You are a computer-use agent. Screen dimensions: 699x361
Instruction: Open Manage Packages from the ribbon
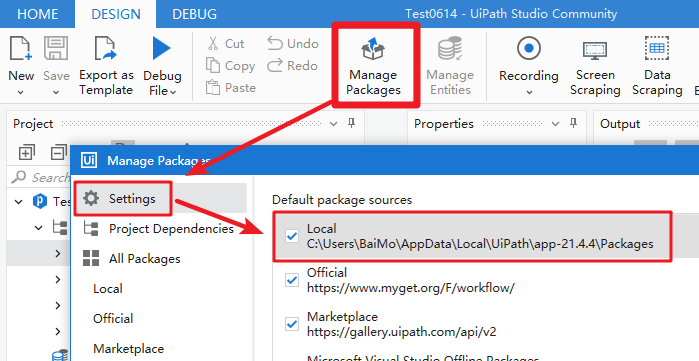point(374,66)
